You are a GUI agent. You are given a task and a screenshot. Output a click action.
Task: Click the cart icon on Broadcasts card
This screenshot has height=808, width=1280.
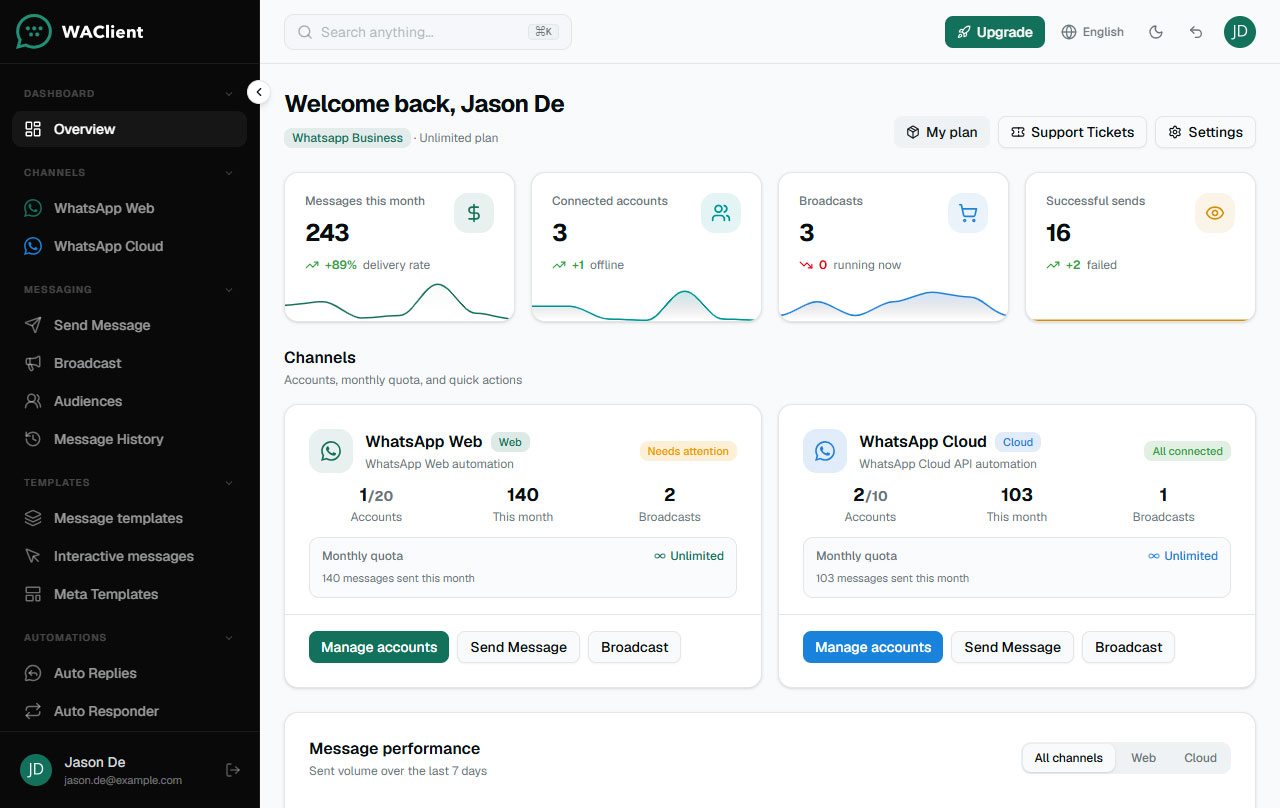point(968,213)
